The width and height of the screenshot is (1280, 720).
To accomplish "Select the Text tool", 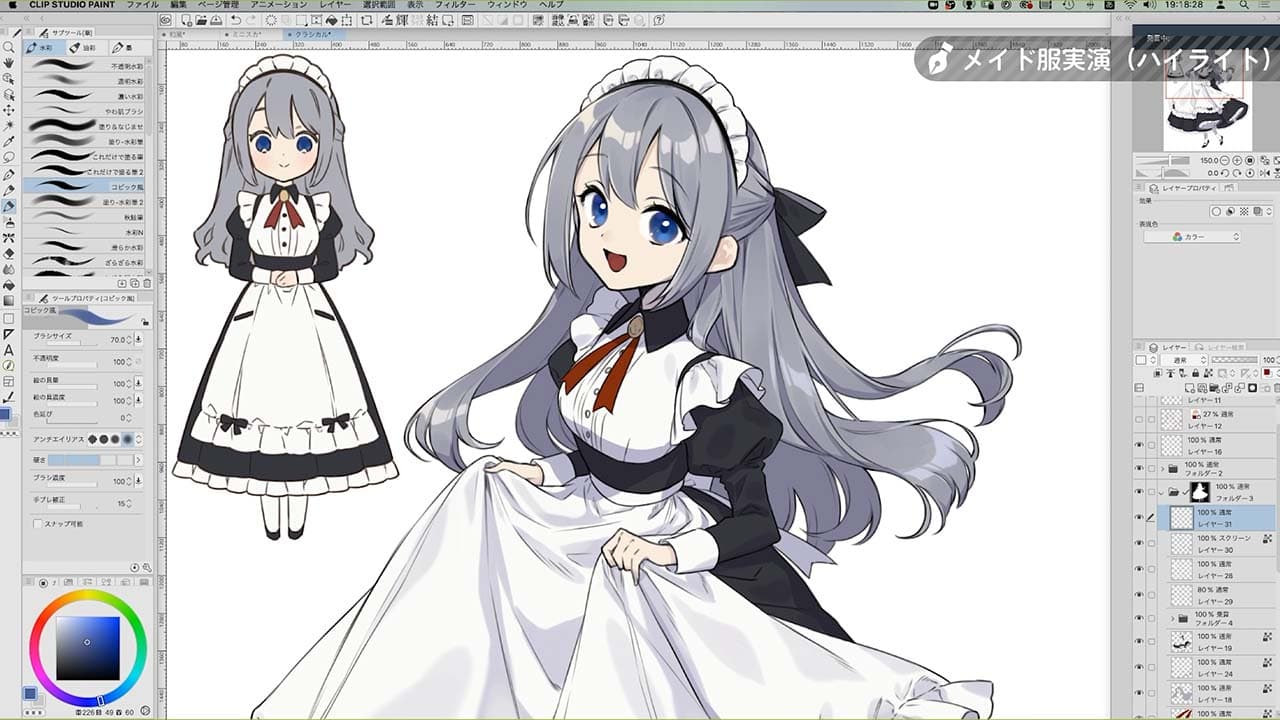I will pos(9,350).
